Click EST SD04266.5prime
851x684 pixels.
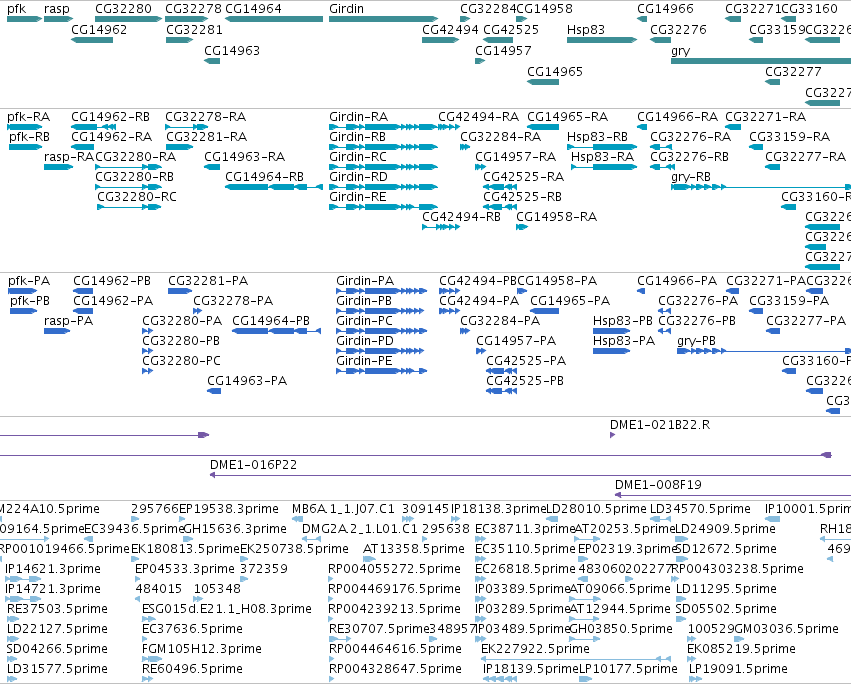pyautogui.click(x=57, y=649)
